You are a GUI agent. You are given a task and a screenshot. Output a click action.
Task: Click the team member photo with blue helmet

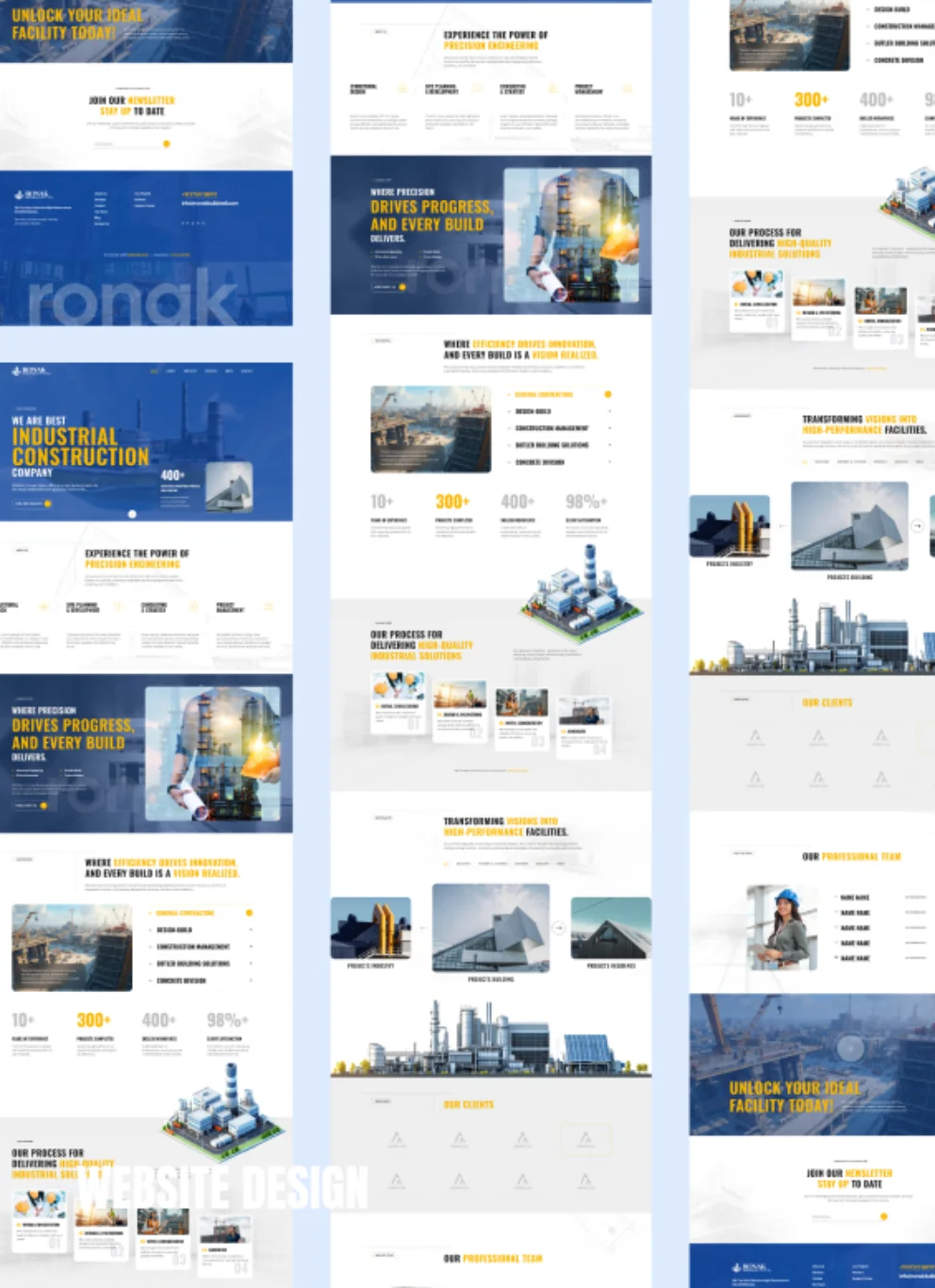pyautogui.click(x=781, y=927)
